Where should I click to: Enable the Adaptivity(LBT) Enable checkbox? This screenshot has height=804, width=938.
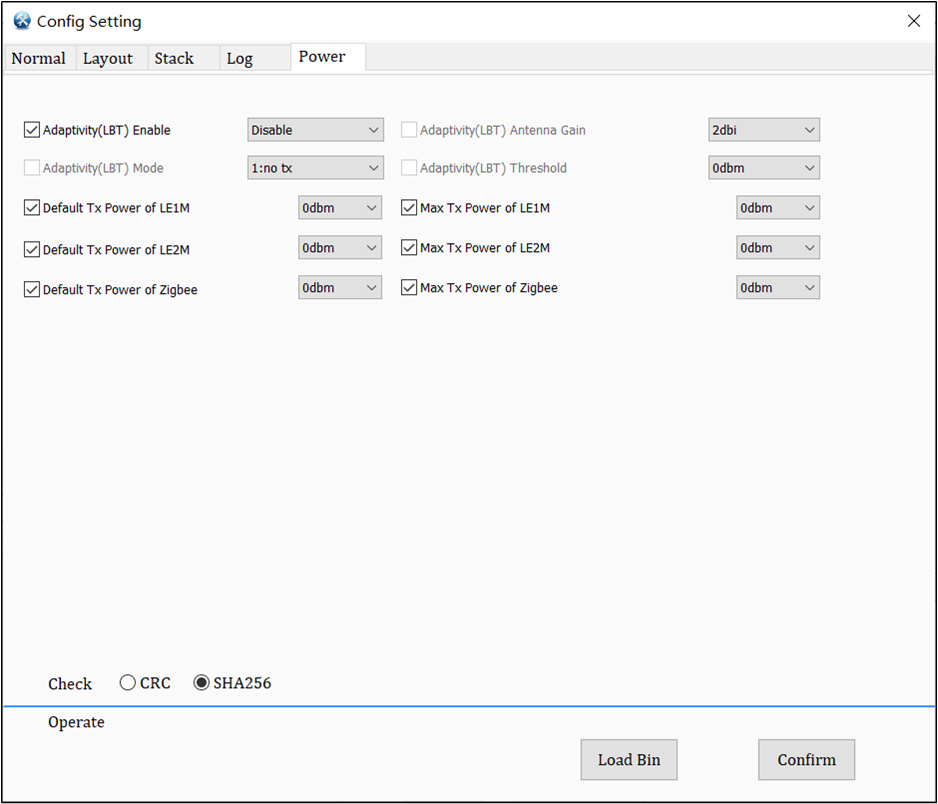[x=32, y=129]
